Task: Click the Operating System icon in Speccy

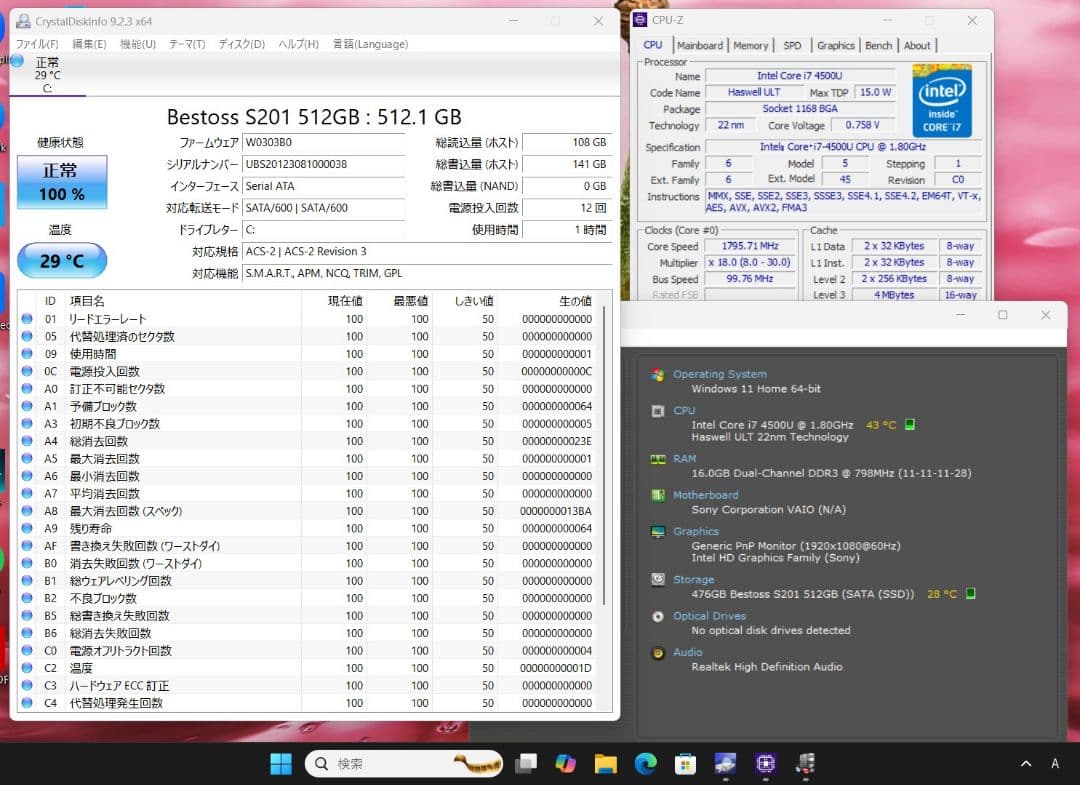Action: coord(659,374)
